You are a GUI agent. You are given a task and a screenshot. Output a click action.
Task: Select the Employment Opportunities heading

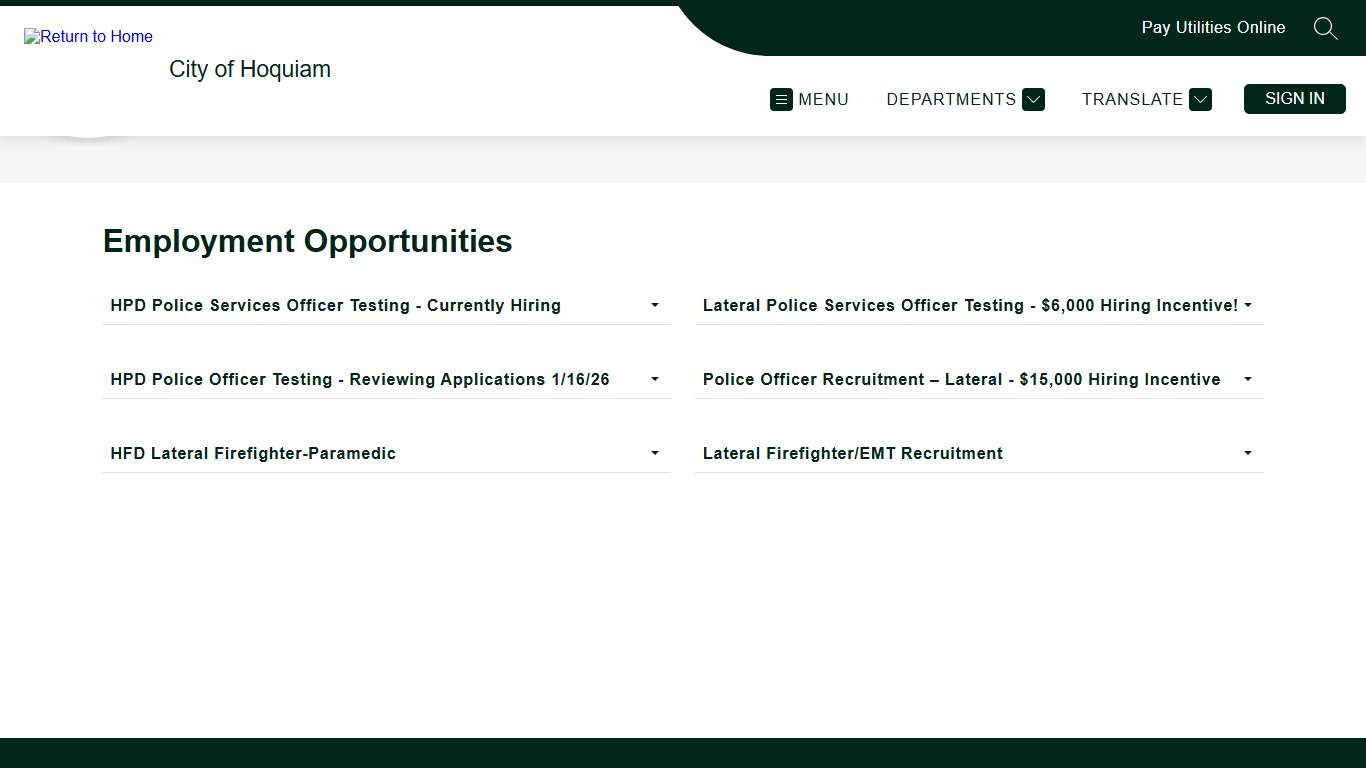pyautogui.click(x=307, y=241)
